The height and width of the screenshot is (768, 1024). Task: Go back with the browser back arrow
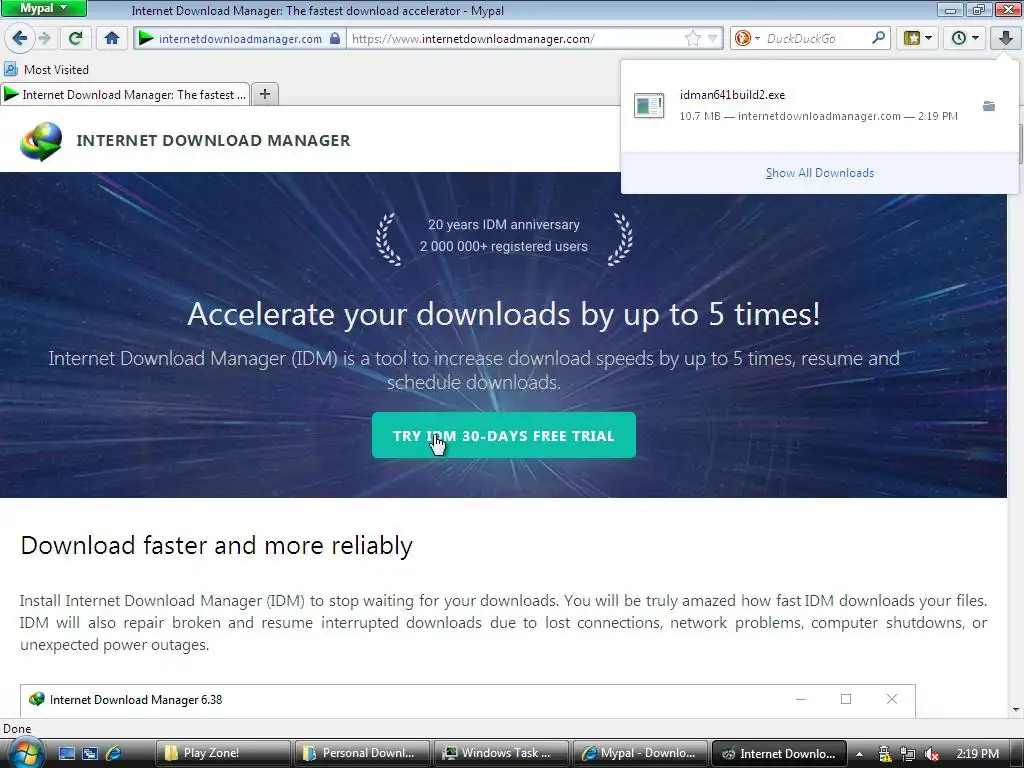tap(20, 38)
